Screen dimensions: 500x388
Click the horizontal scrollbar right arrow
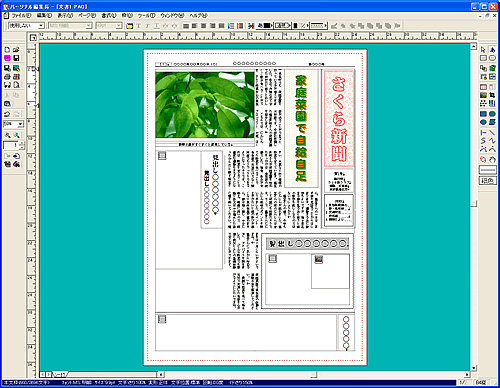point(467,375)
